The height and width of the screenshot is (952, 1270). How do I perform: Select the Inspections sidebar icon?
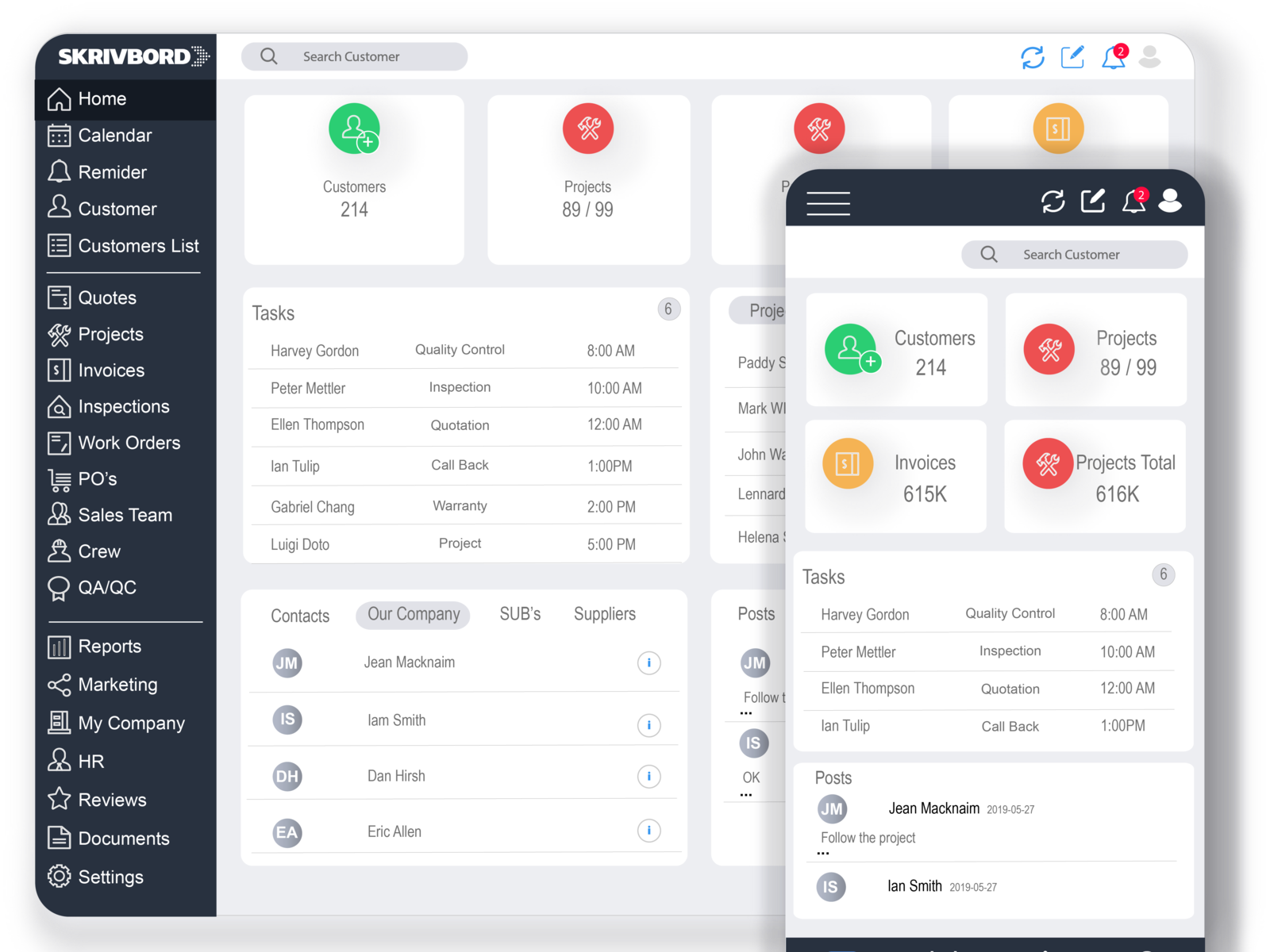point(59,406)
